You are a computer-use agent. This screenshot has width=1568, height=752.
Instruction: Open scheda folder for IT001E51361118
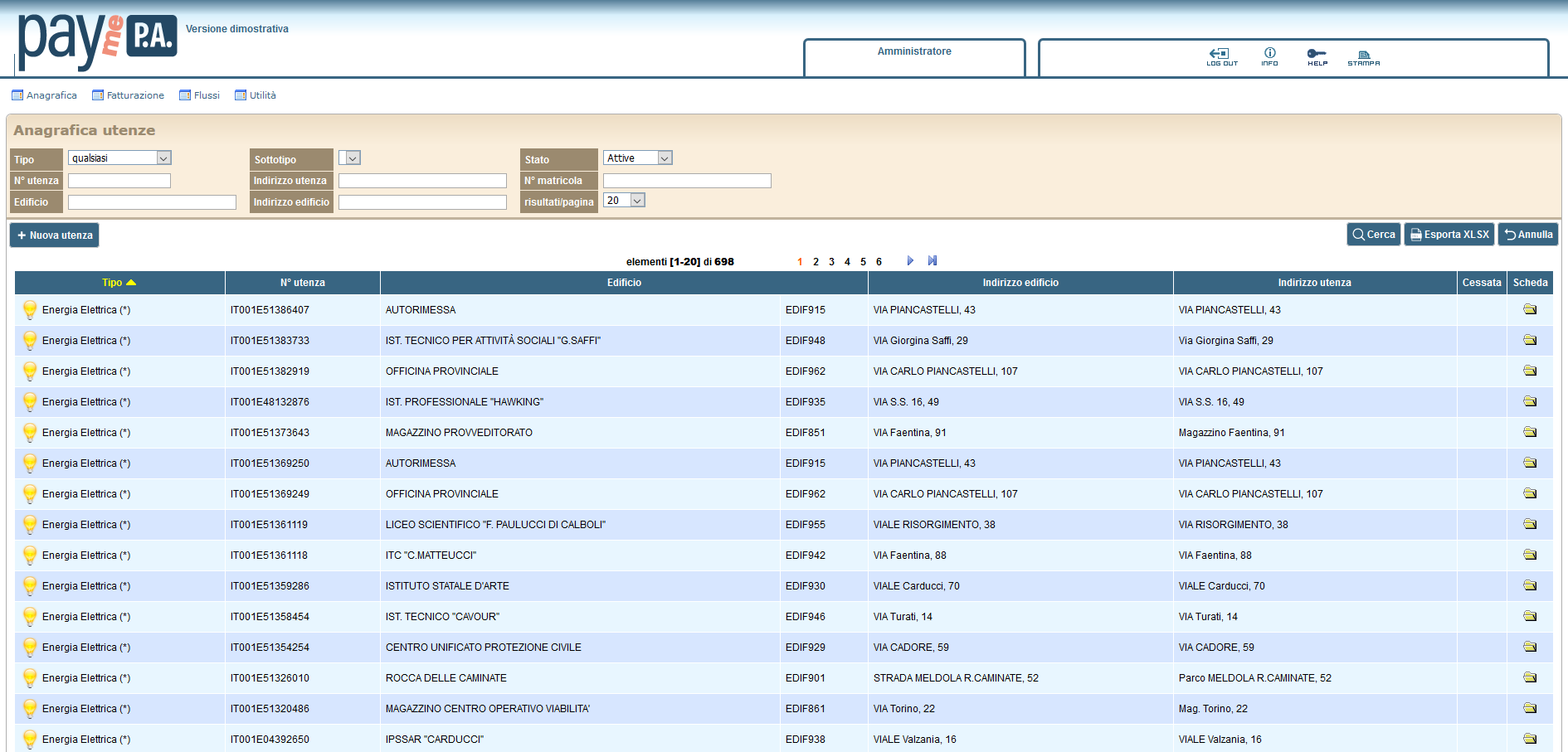[x=1530, y=555]
